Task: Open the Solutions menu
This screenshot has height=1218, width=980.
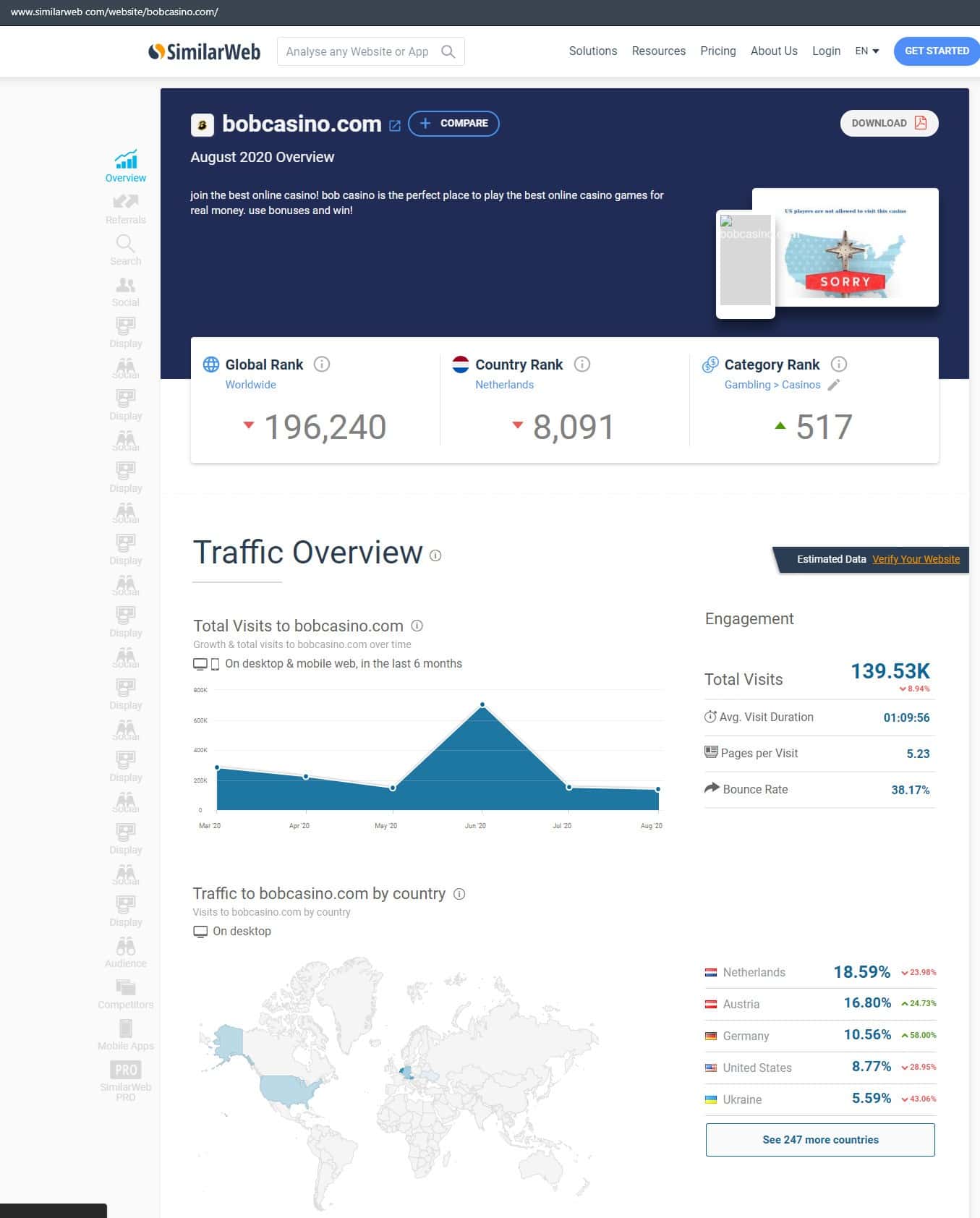Action: 593,51
